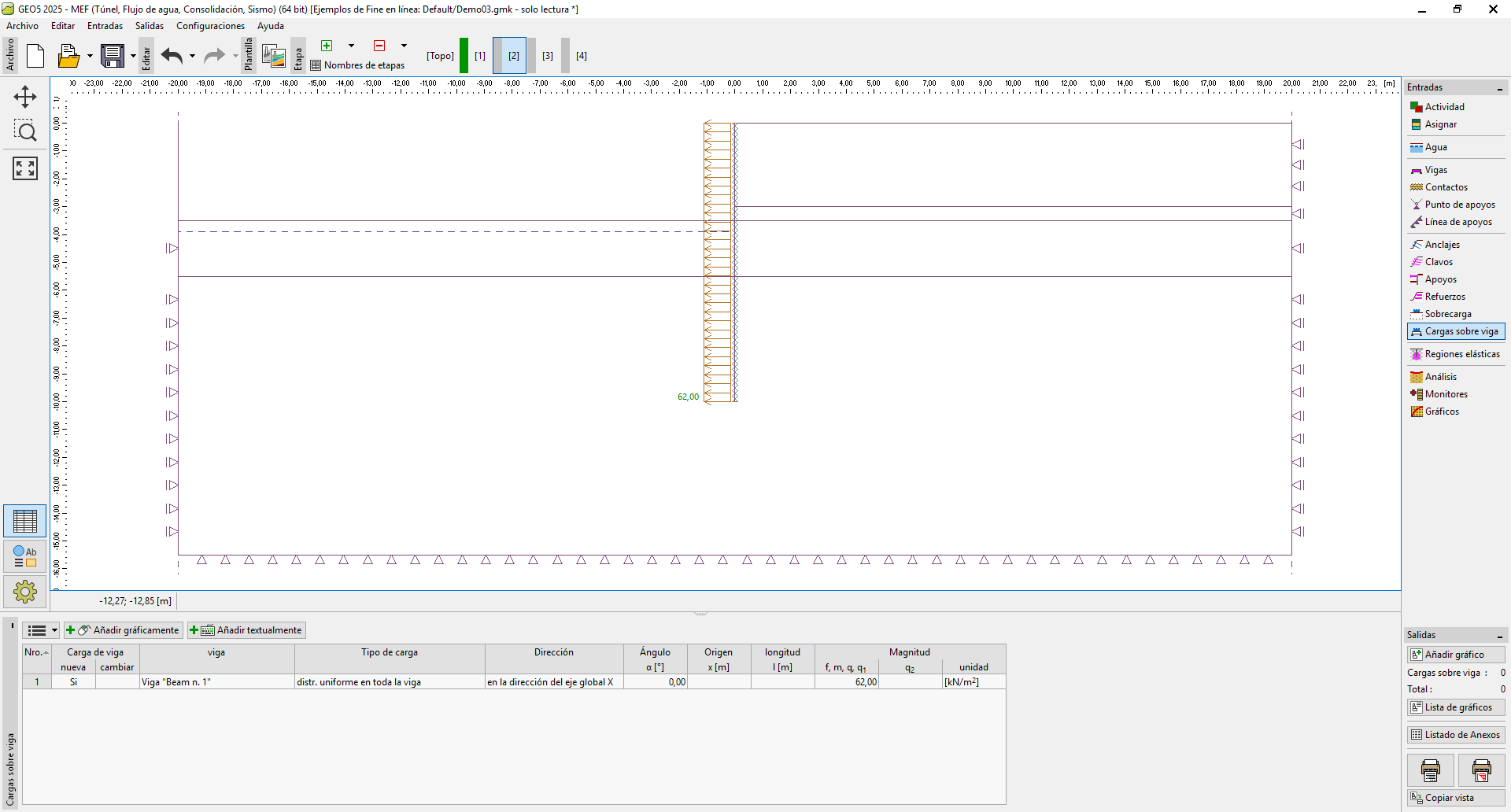Select the zoom window magnifier tool
This screenshot has height=812, width=1511.
[25, 131]
